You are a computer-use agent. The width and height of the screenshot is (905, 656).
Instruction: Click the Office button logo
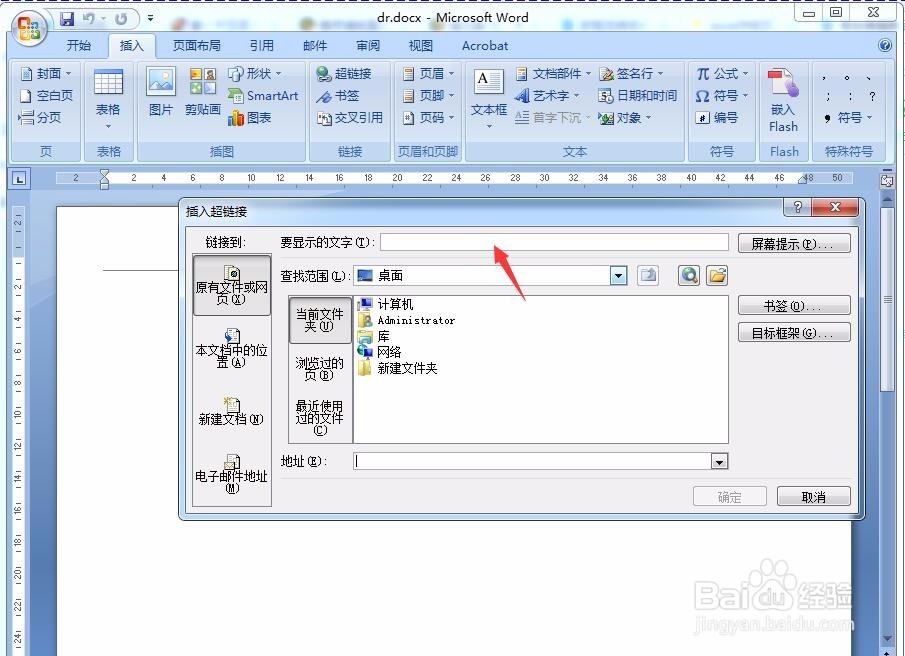[29, 28]
